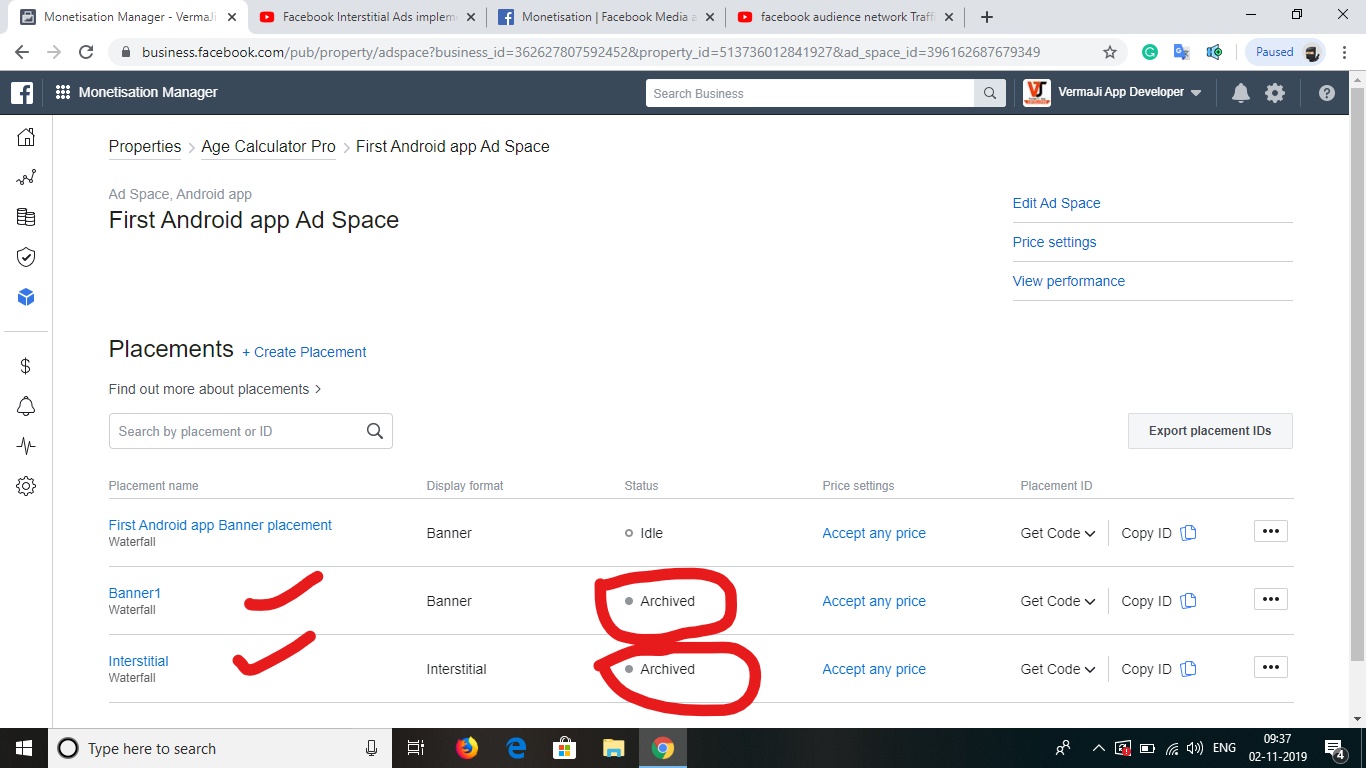
Task: Open new browser tab
Action: 987,17
